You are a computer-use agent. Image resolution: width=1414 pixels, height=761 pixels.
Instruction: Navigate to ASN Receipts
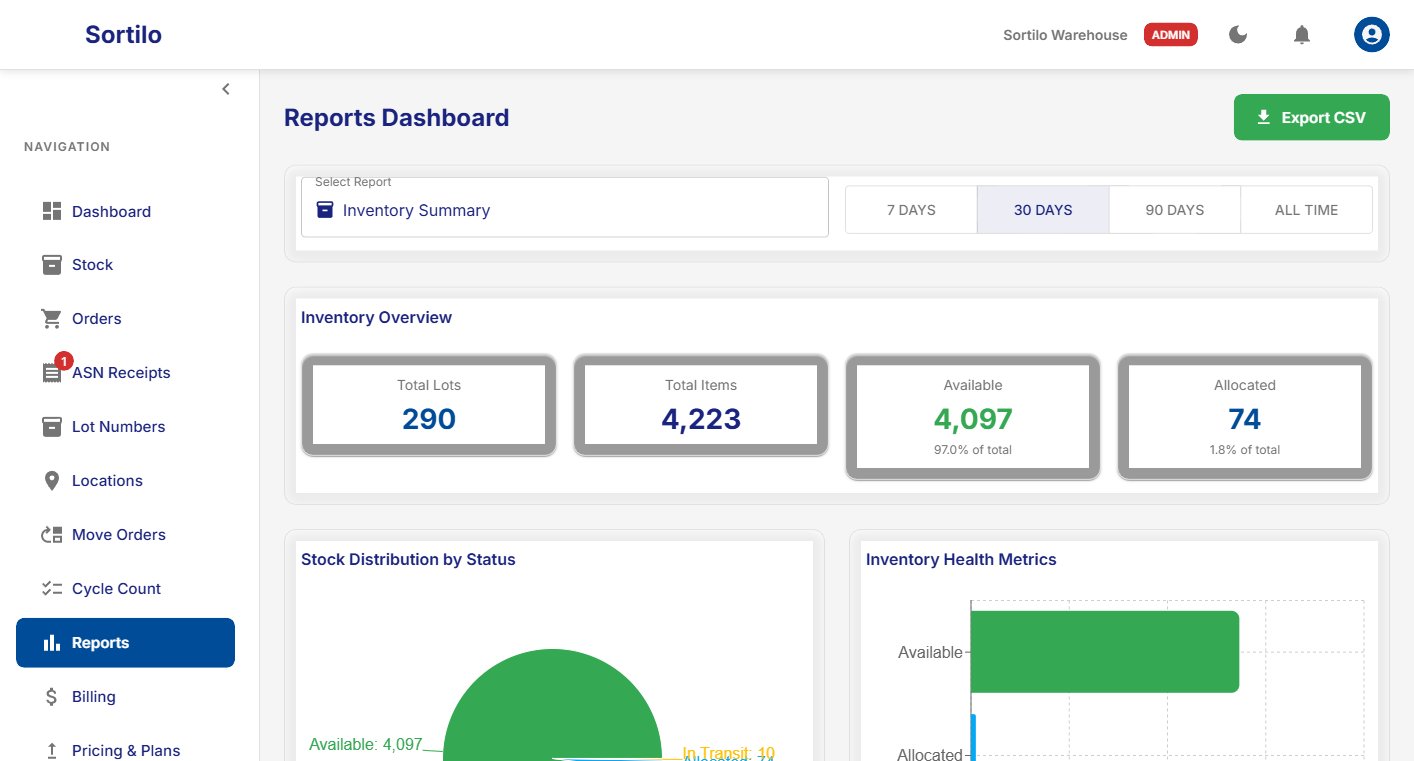(x=125, y=373)
